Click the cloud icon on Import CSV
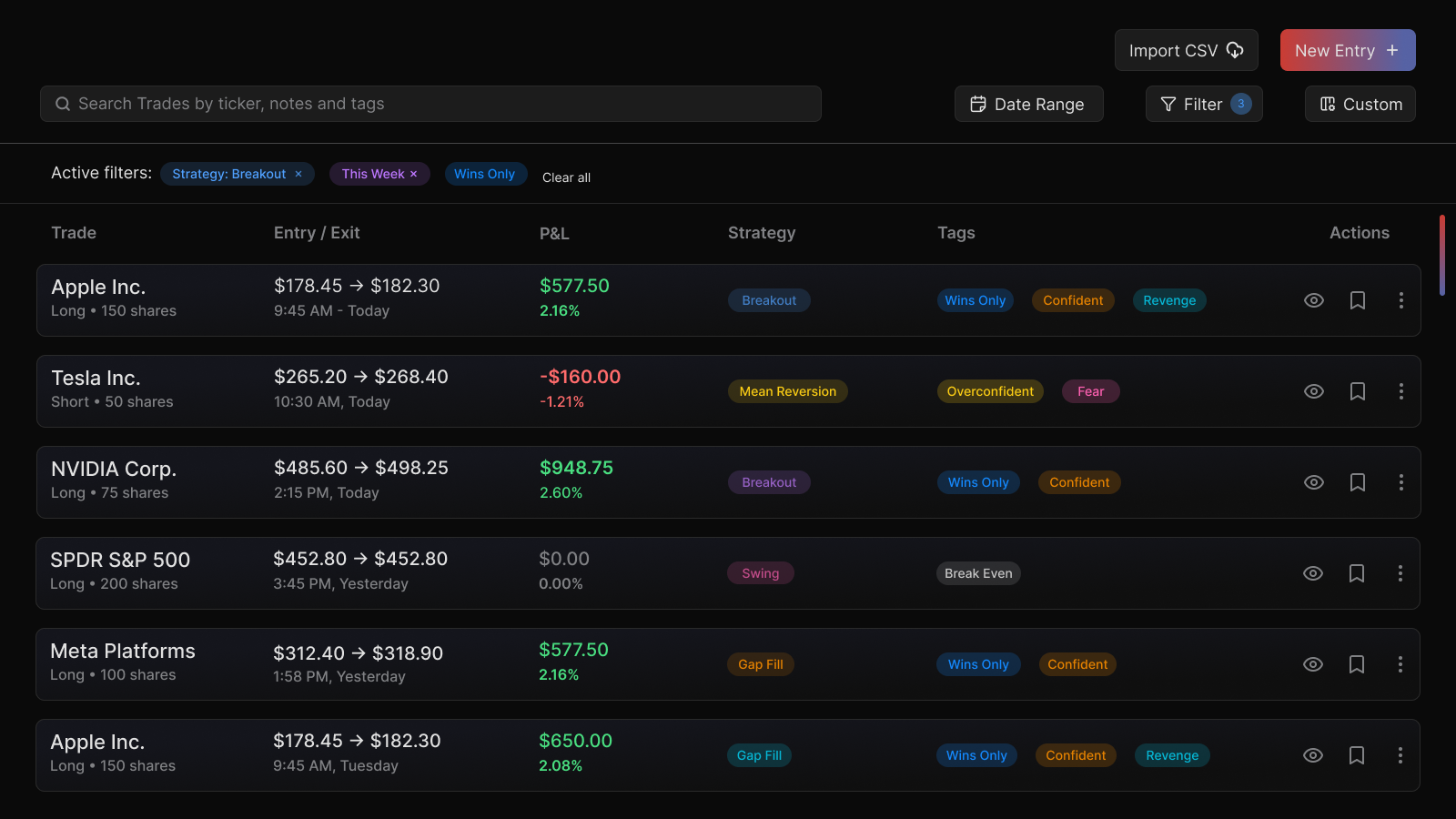The height and width of the screenshot is (819, 1456). tap(1235, 50)
